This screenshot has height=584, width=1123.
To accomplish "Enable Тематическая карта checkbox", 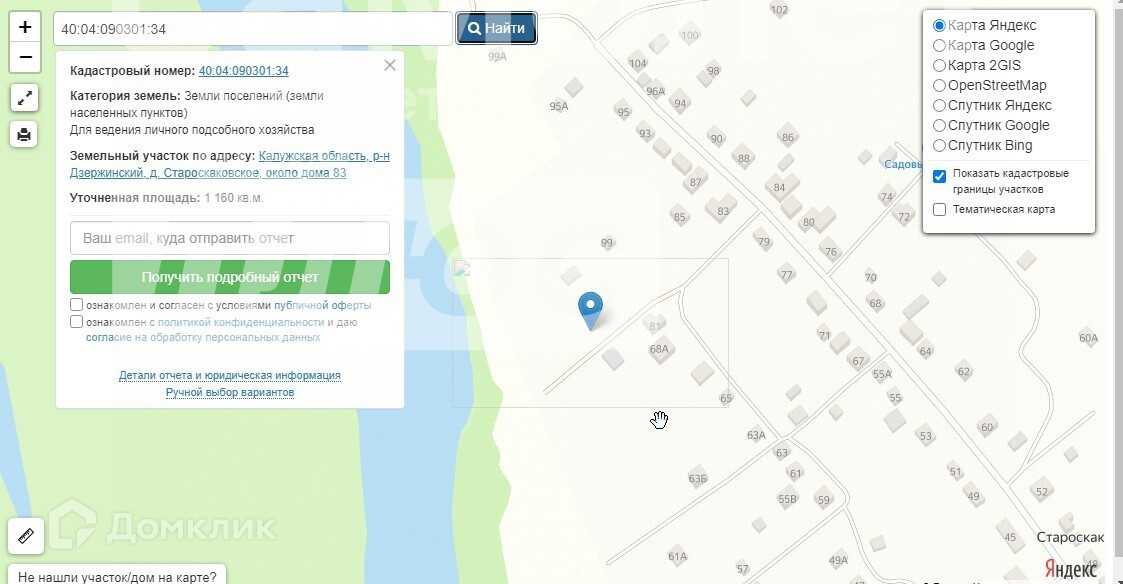I will (940, 209).
